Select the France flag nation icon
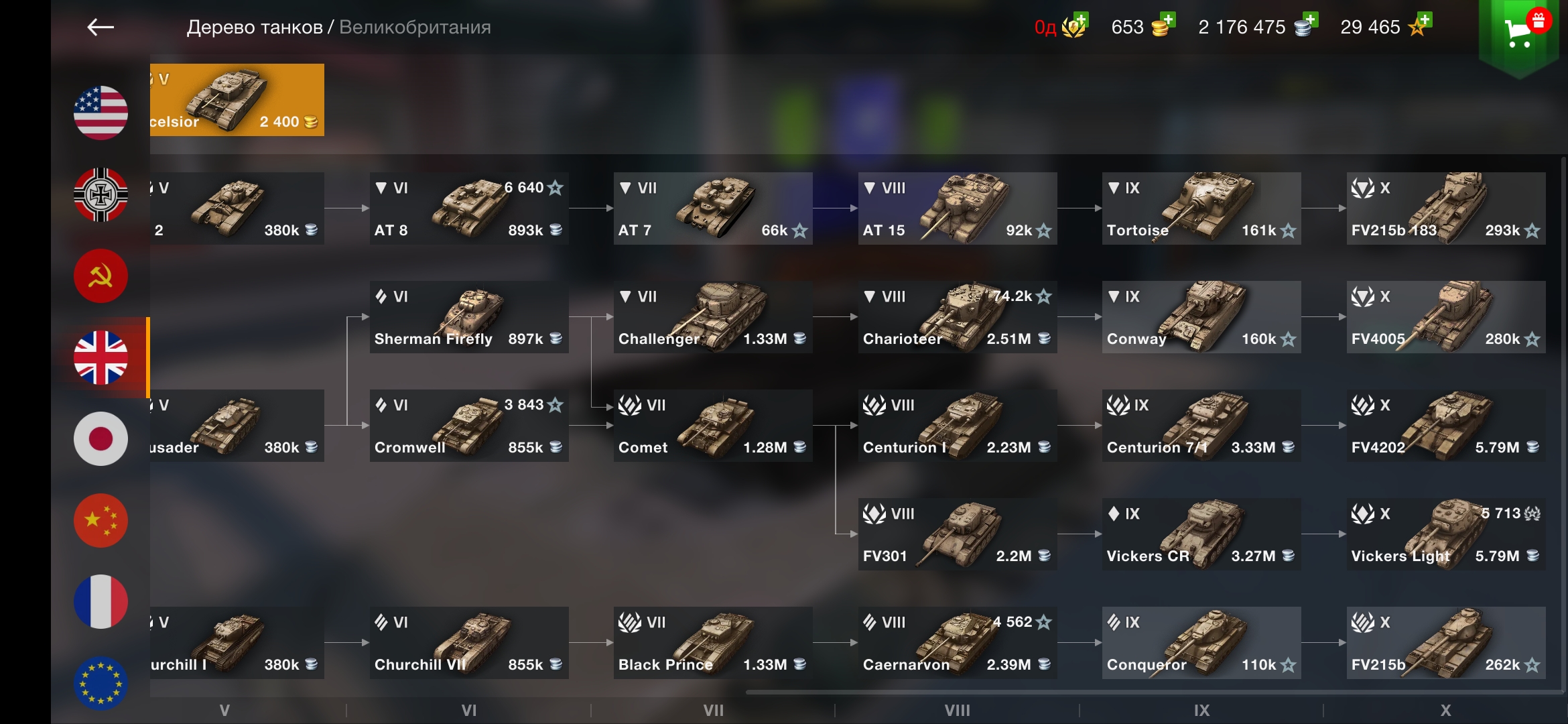Viewport: 1568px width, 724px height. tap(101, 602)
